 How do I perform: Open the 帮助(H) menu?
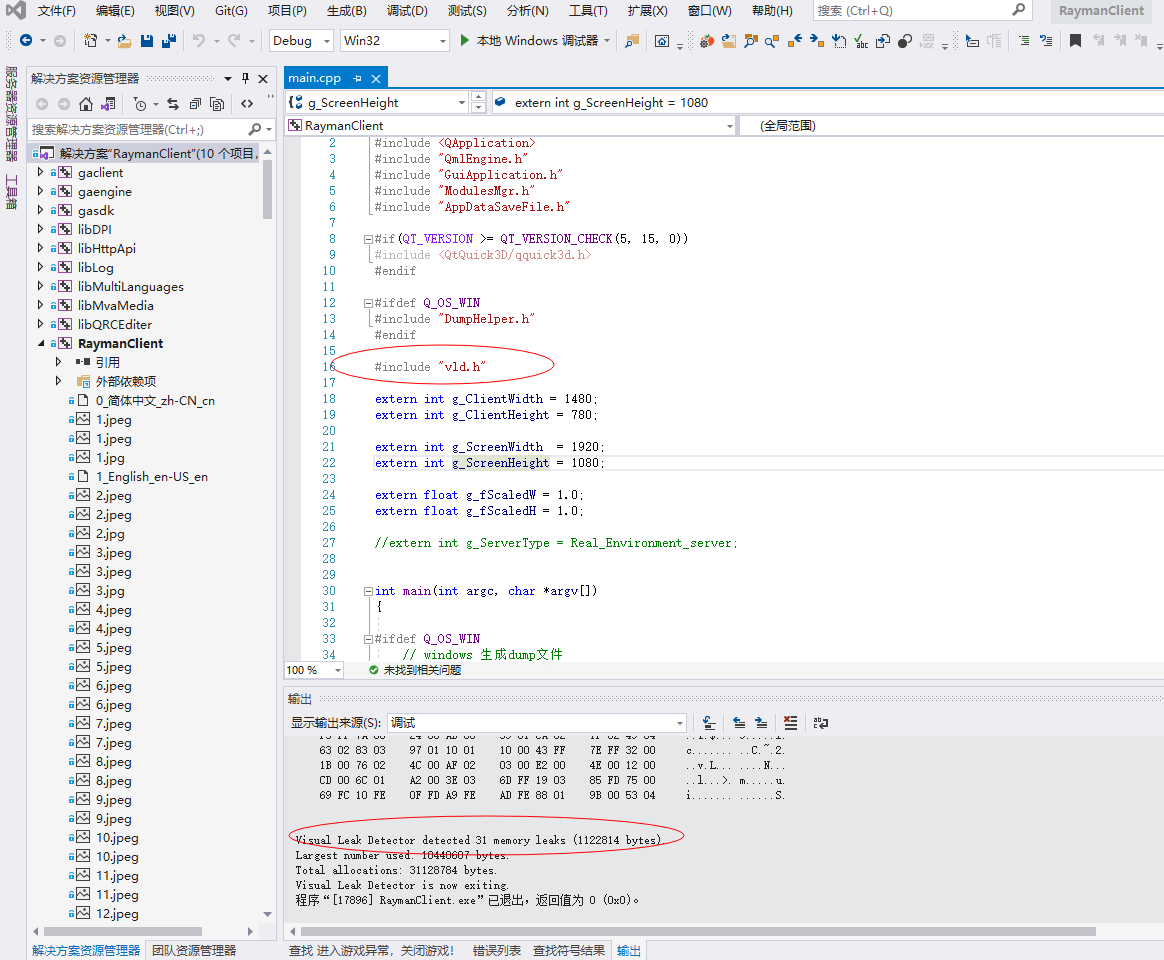(772, 10)
